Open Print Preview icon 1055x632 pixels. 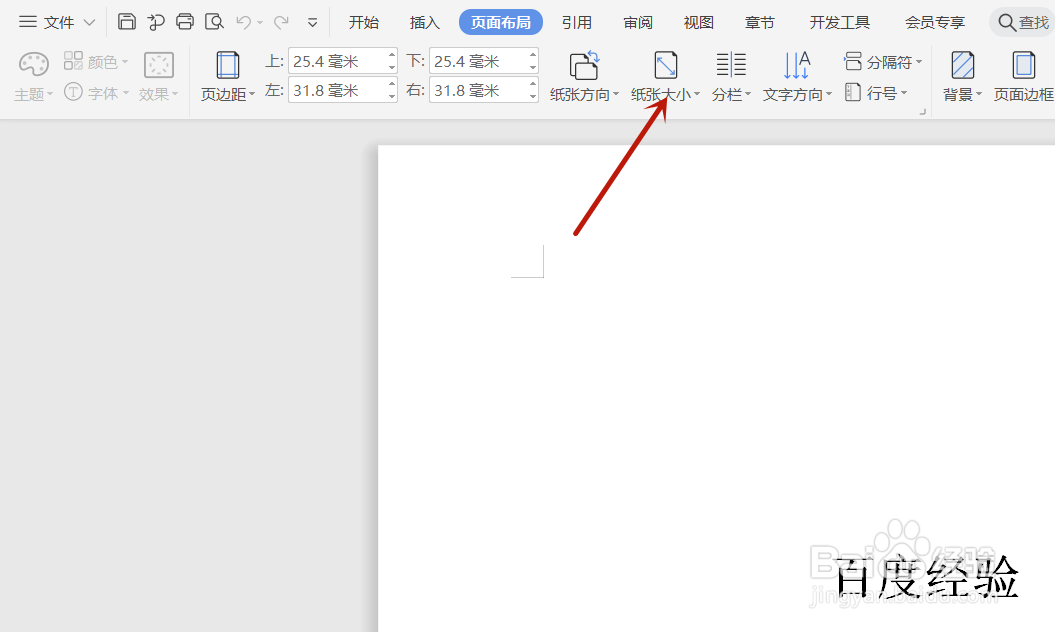214,22
